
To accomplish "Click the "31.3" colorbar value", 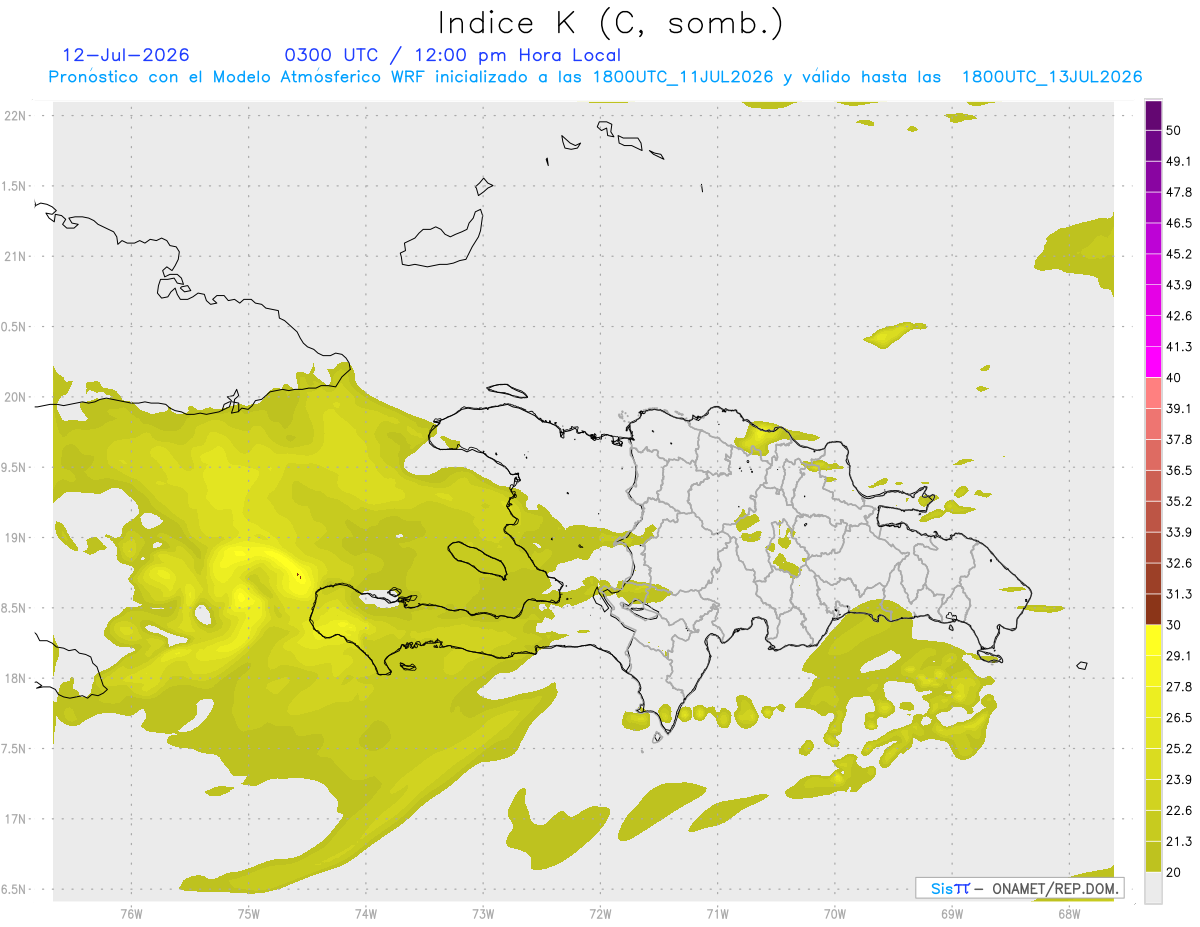I will coord(1180,594).
